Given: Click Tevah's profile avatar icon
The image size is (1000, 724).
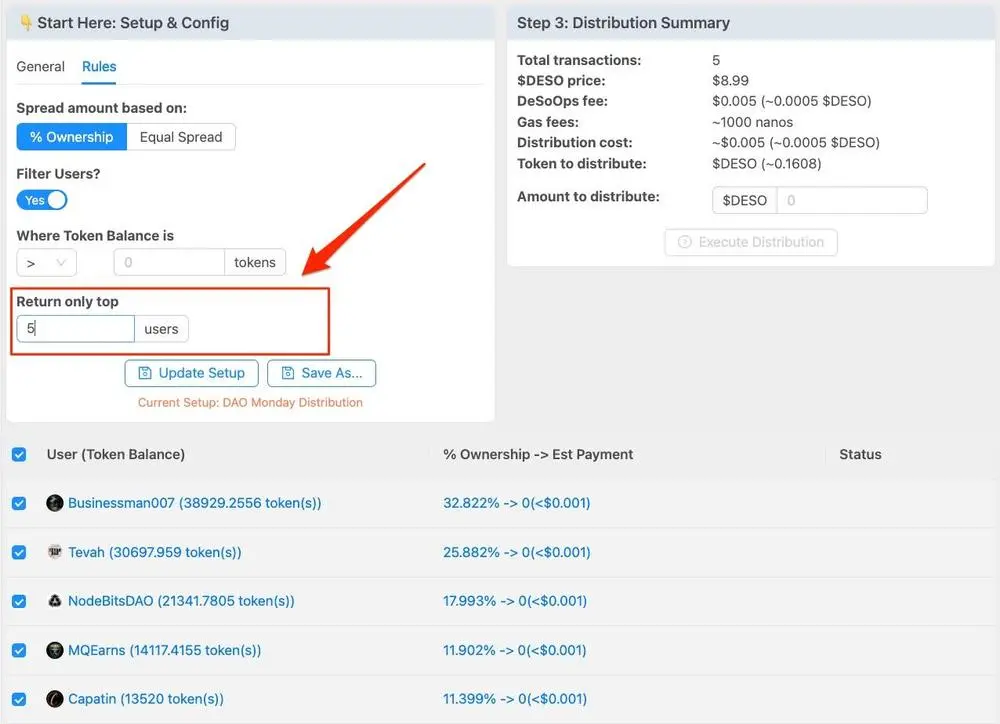Looking at the screenshot, I should point(55,552).
